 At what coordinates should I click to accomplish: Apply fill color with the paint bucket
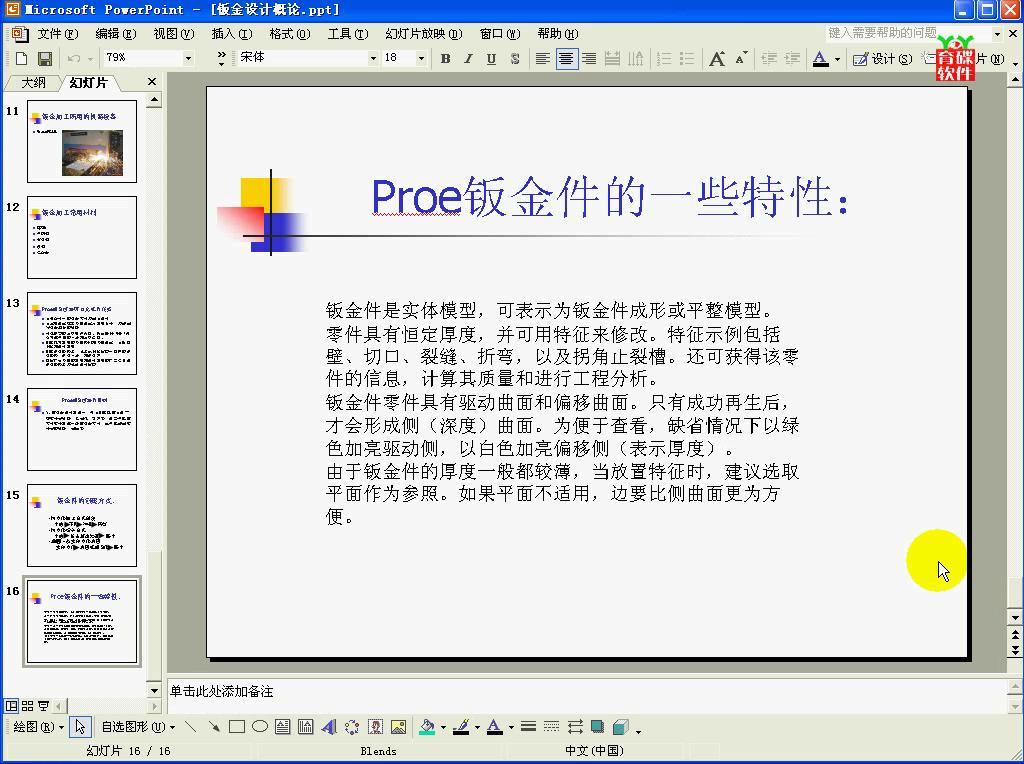[x=427, y=727]
